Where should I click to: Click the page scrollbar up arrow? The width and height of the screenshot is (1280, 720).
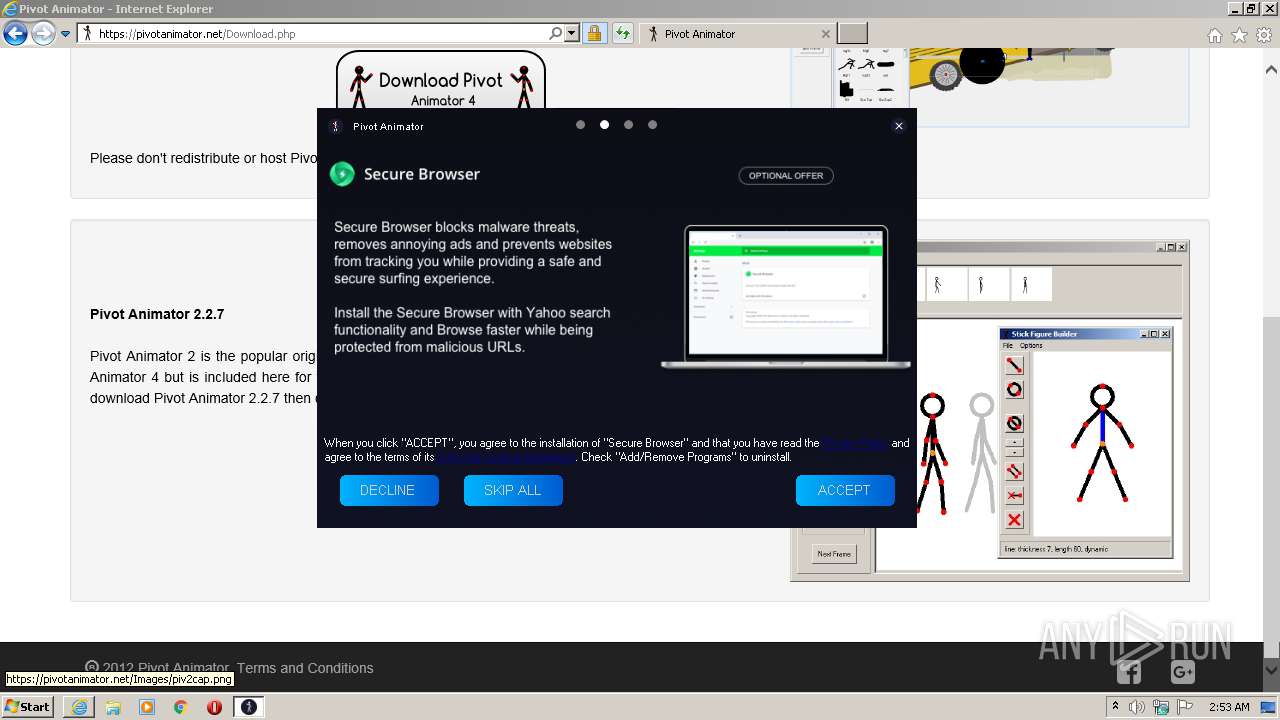click(1271, 70)
